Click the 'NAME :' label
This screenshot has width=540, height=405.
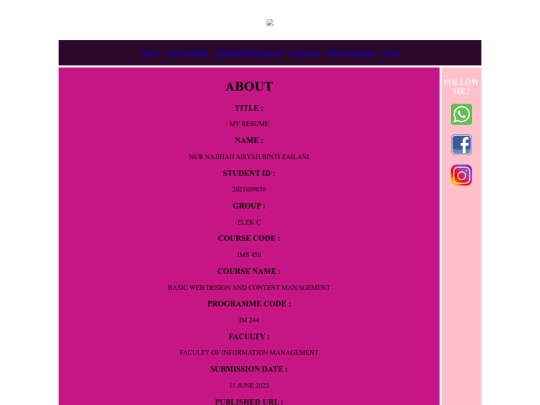tap(249, 141)
